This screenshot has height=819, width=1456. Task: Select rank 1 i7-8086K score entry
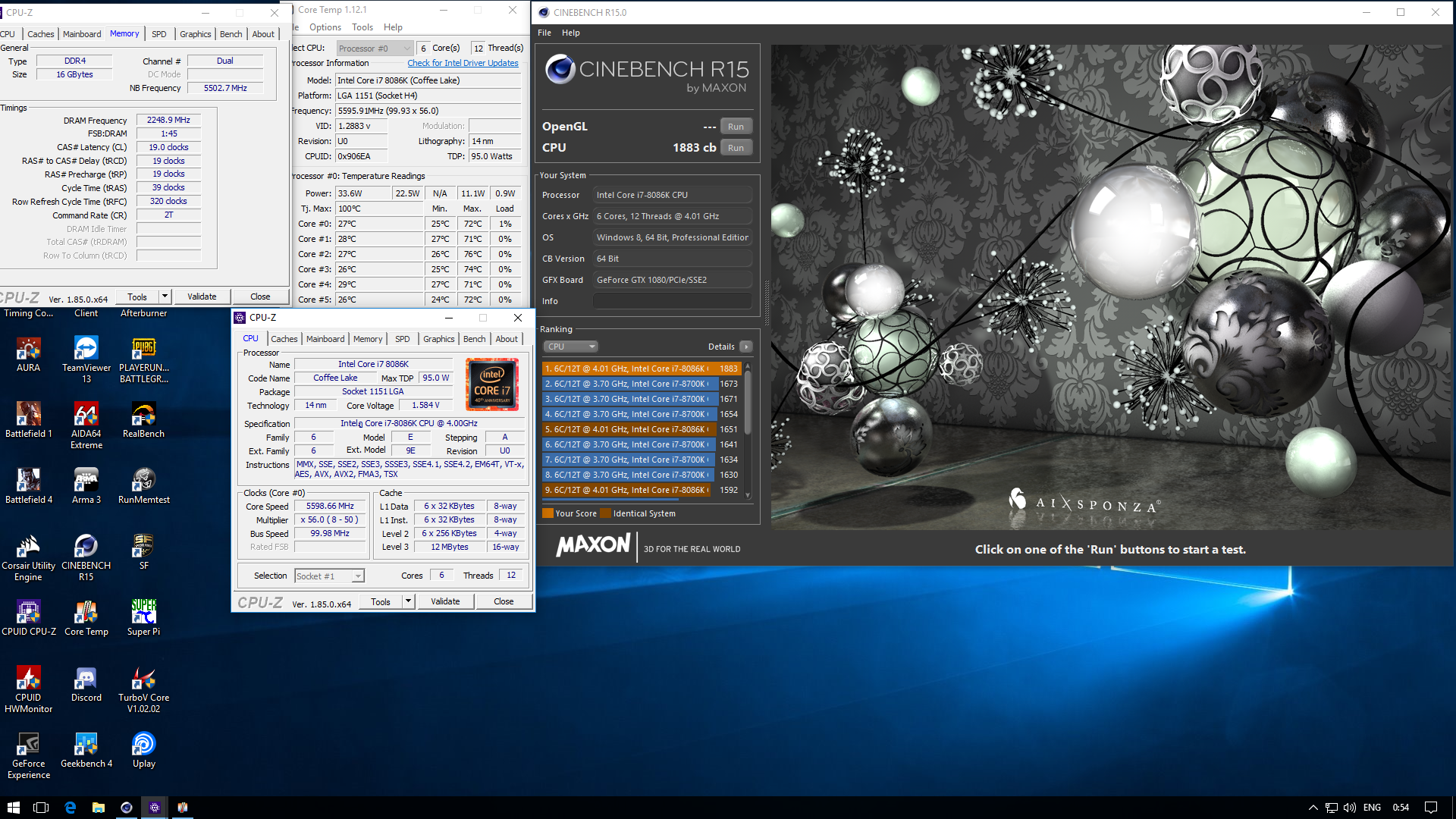(642, 369)
